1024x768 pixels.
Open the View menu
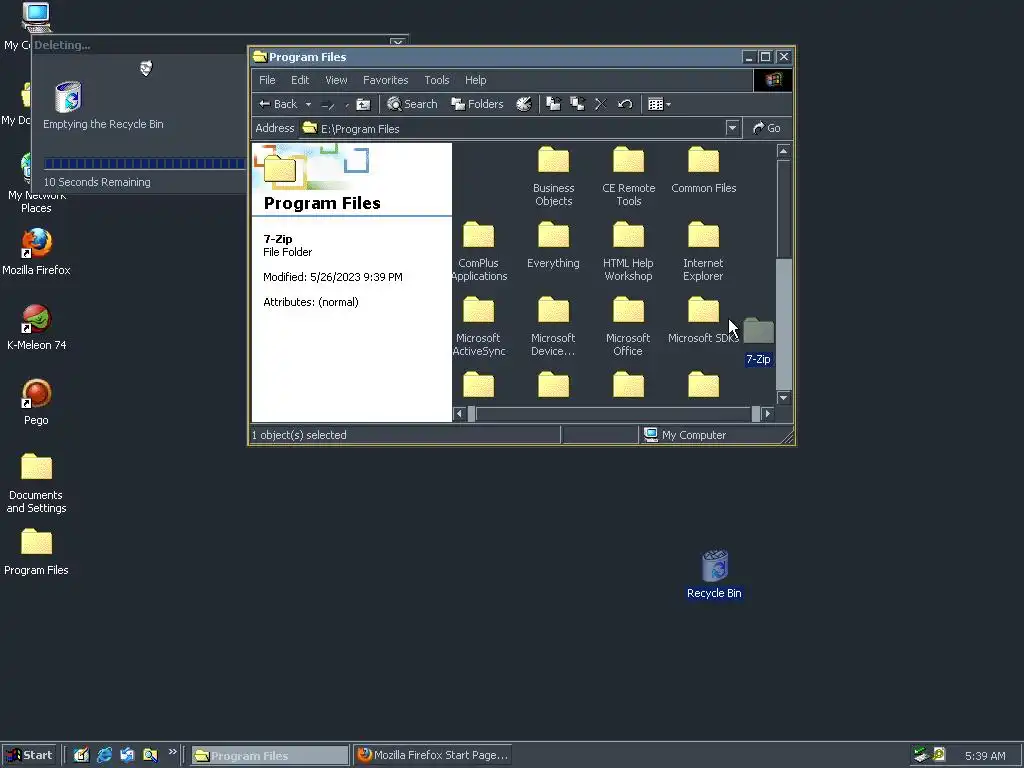[x=336, y=80]
